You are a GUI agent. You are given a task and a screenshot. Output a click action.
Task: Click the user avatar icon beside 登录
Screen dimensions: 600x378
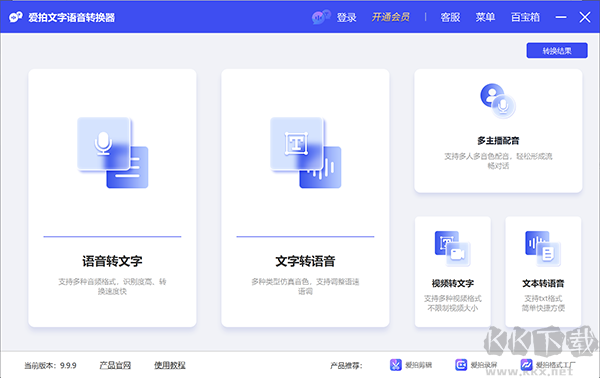[321, 17]
